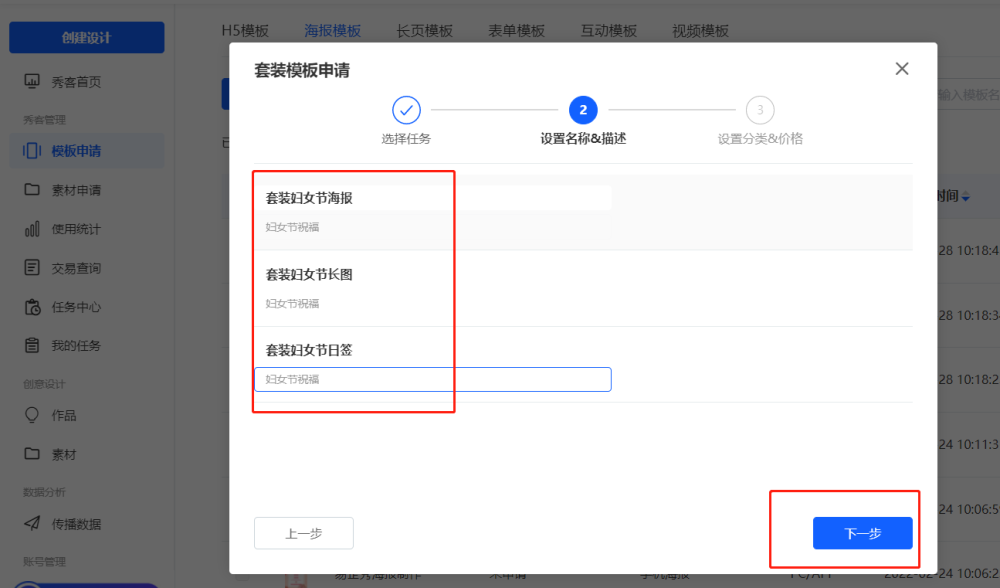Switch to the 长页模板 tab
This screenshot has height=588, width=1000.
(x=424, y=31)
